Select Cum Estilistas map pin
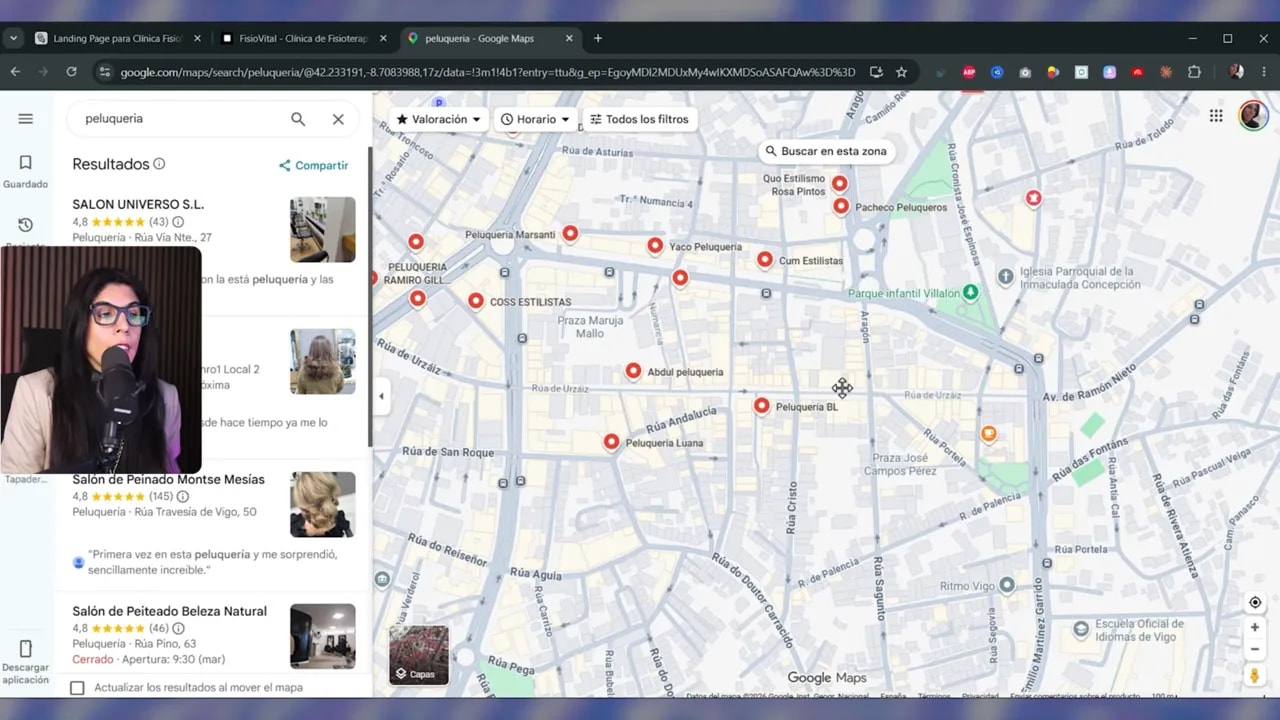 765,260
